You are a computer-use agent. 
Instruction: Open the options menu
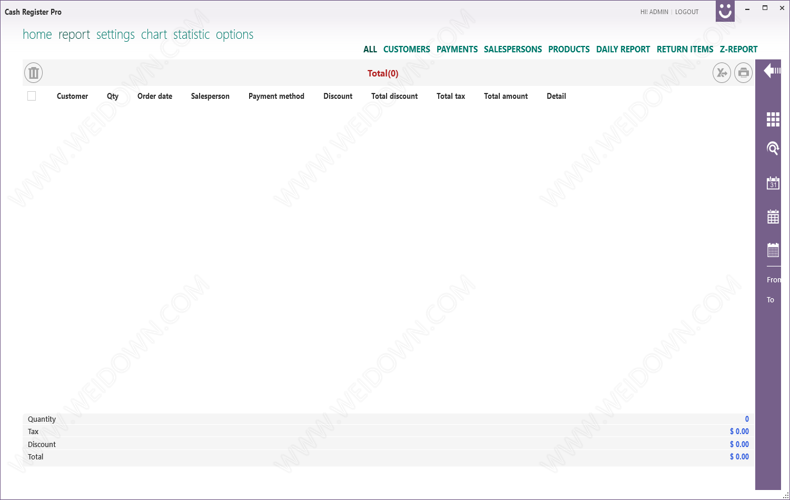pyautogui.click(x=234, y=35)
